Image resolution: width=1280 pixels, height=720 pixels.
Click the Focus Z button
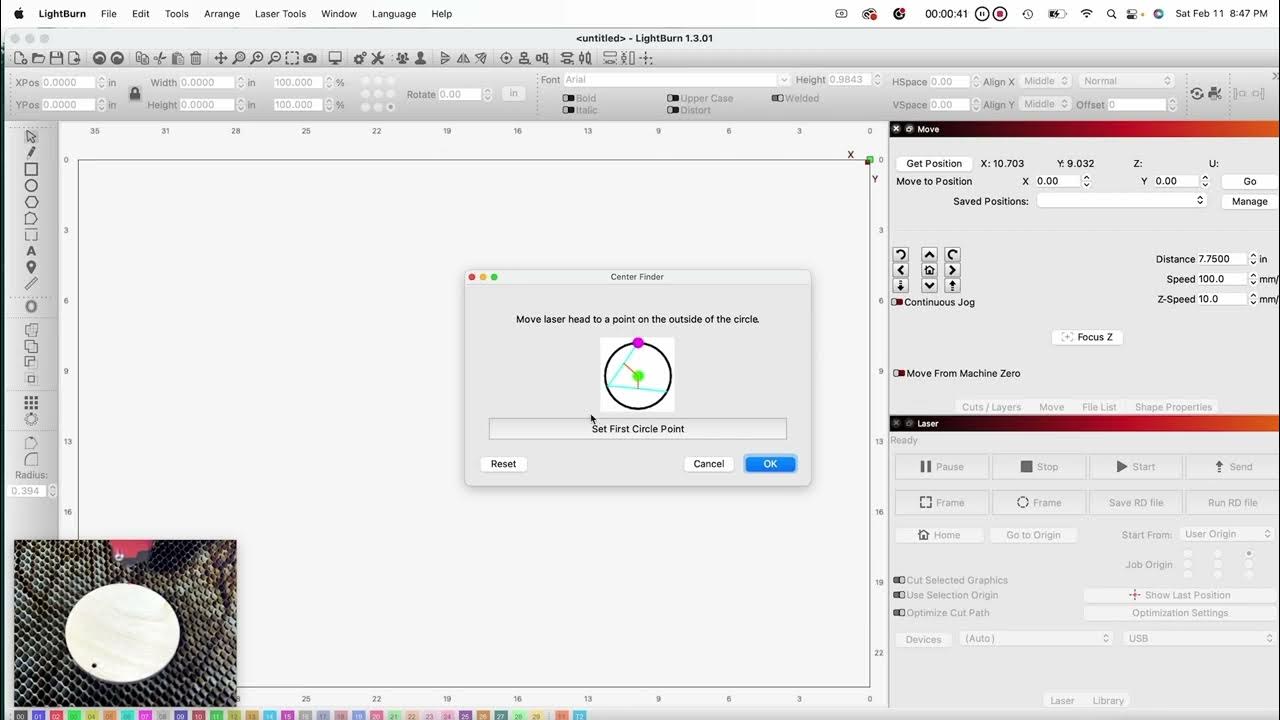point(1087,337)
